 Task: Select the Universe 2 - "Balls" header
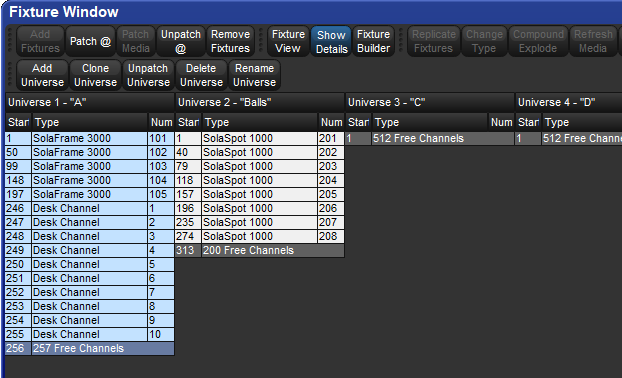260,102
